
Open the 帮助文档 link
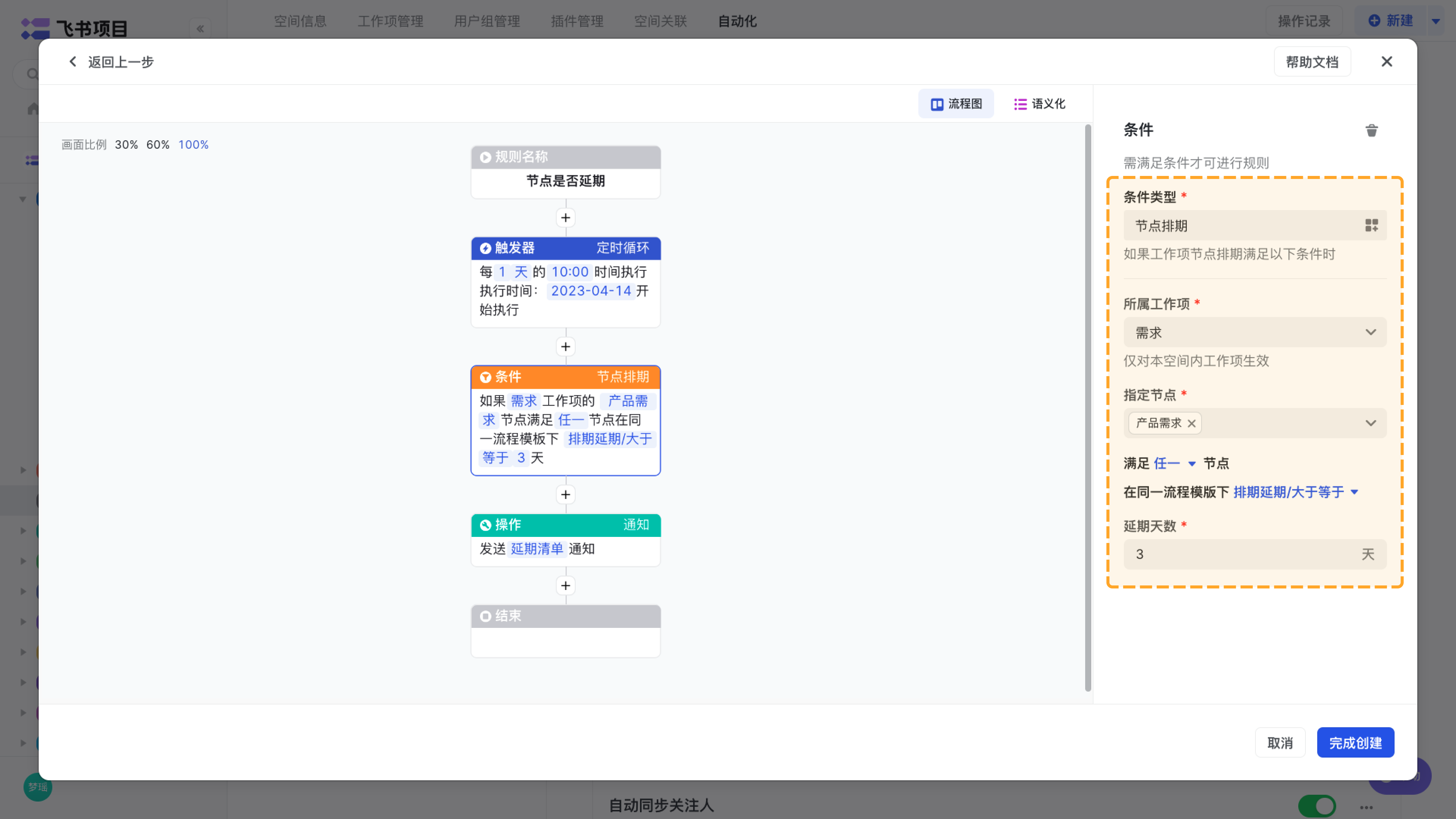1312,61
